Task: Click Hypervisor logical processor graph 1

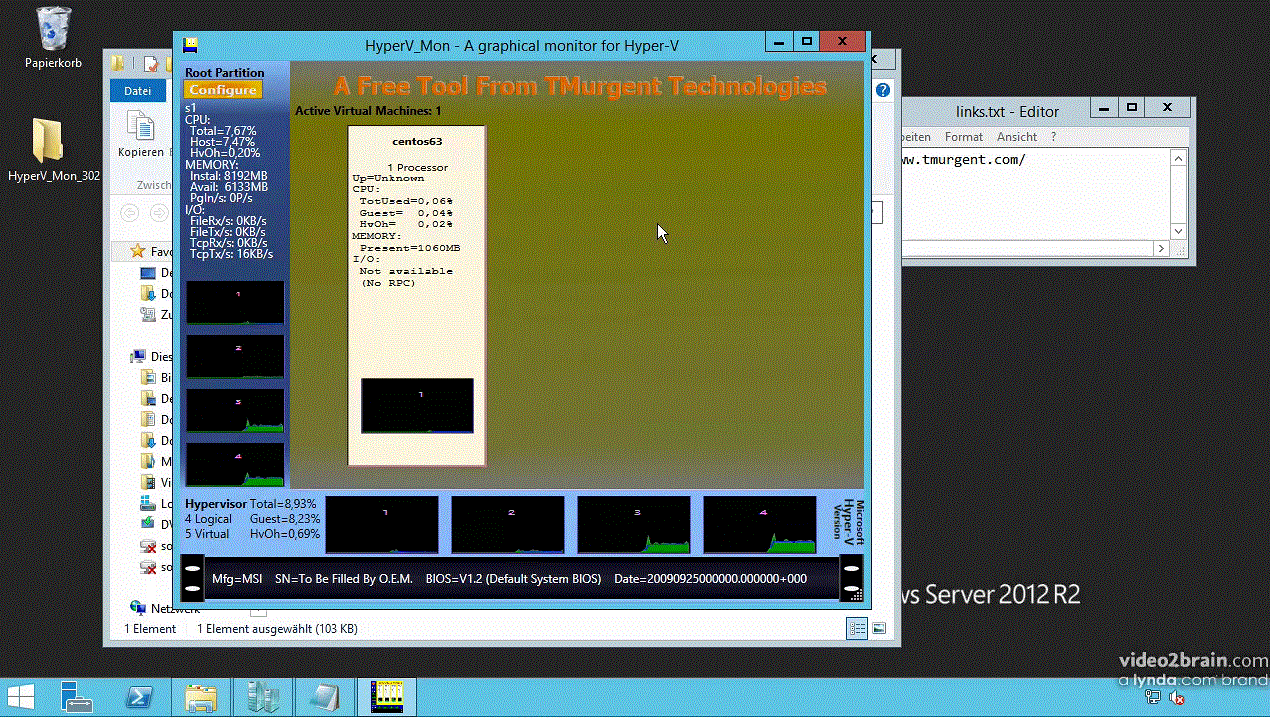Action: [x=382, y=525]
